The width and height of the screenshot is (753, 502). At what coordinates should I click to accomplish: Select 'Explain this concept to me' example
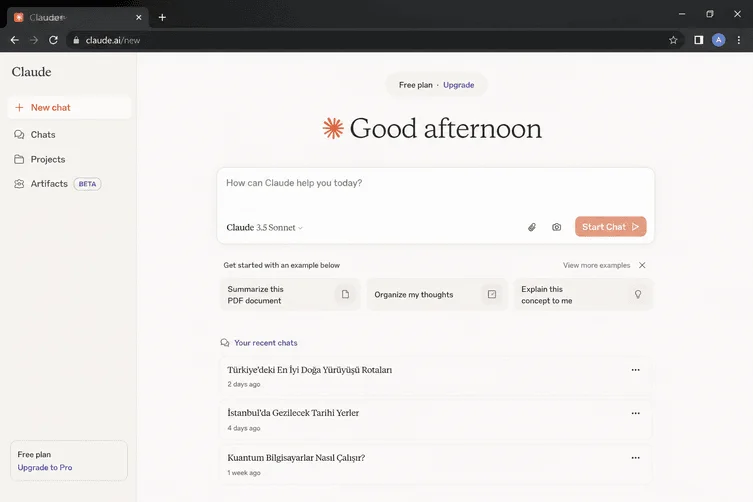pos(583,294)
